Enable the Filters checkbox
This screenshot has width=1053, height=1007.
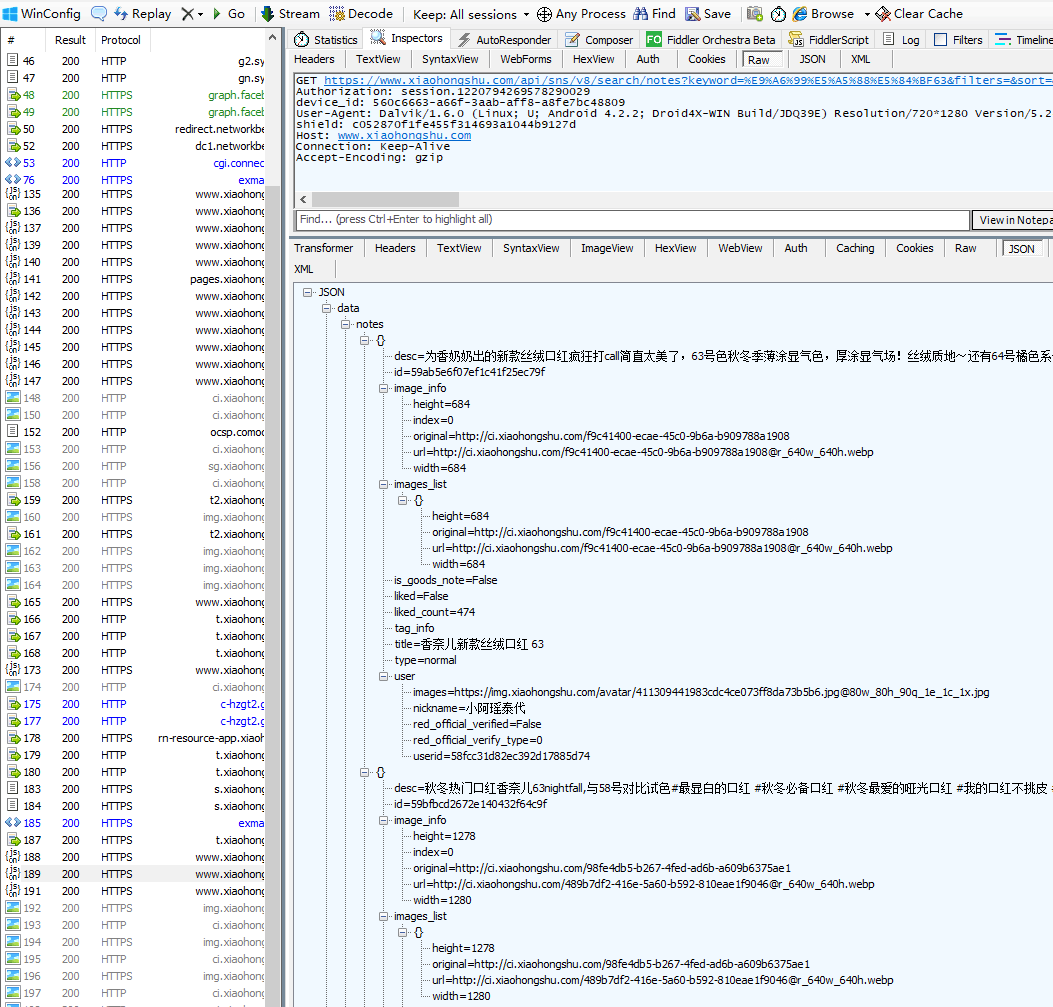(941, 40)
